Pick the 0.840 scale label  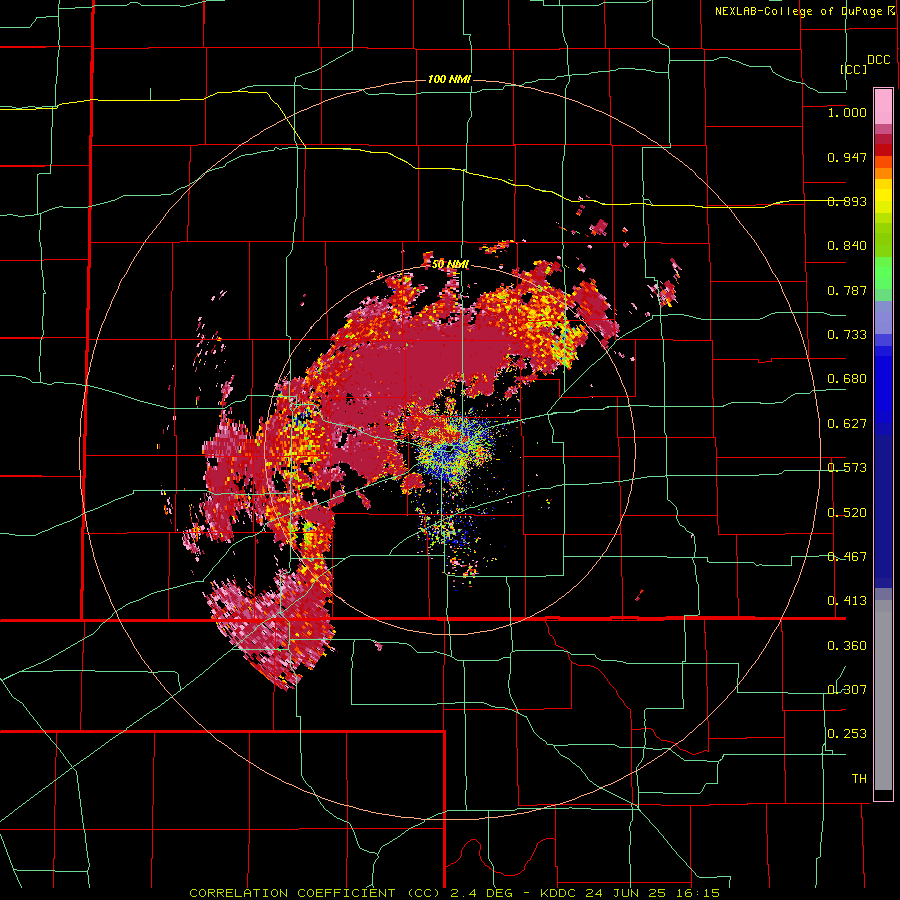pos(847,246)
